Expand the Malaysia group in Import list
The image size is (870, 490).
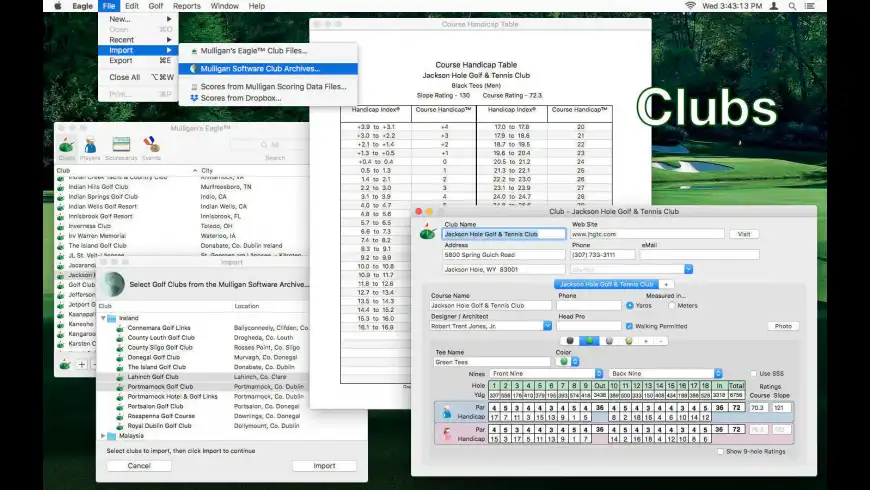click(103, 436)
